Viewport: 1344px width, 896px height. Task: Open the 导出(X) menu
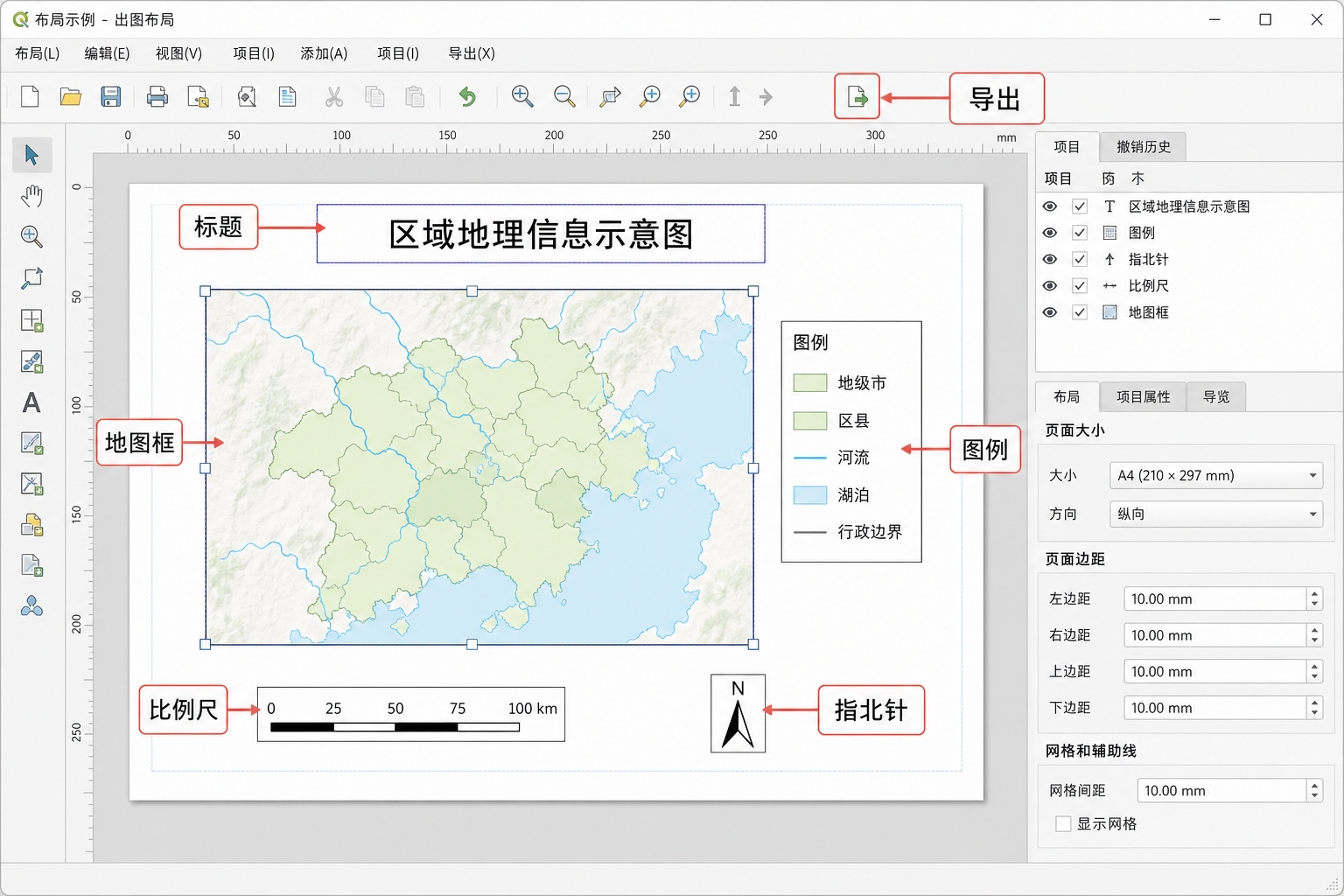pos(472,53)
